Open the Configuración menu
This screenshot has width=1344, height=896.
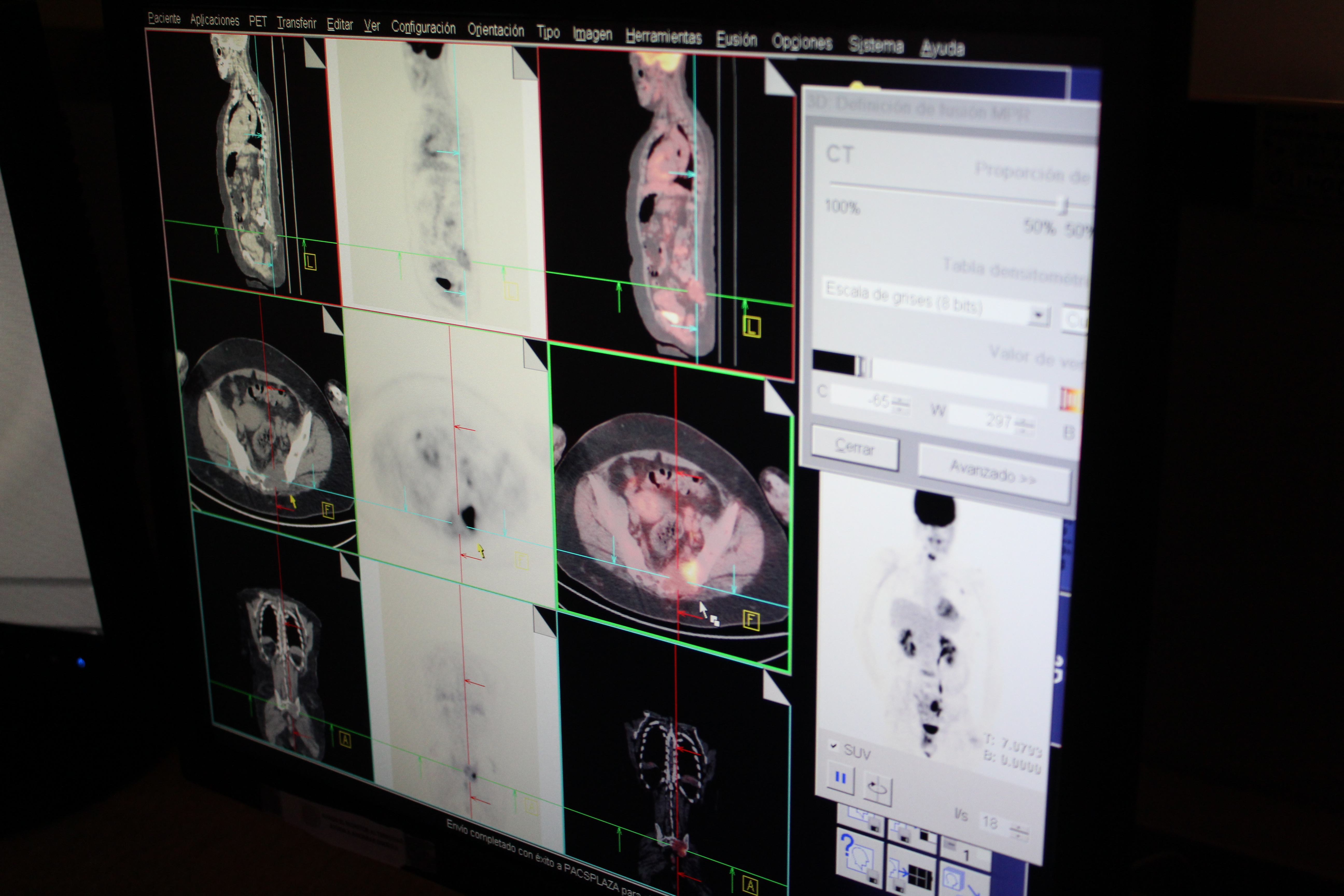[x=423, y=27]
